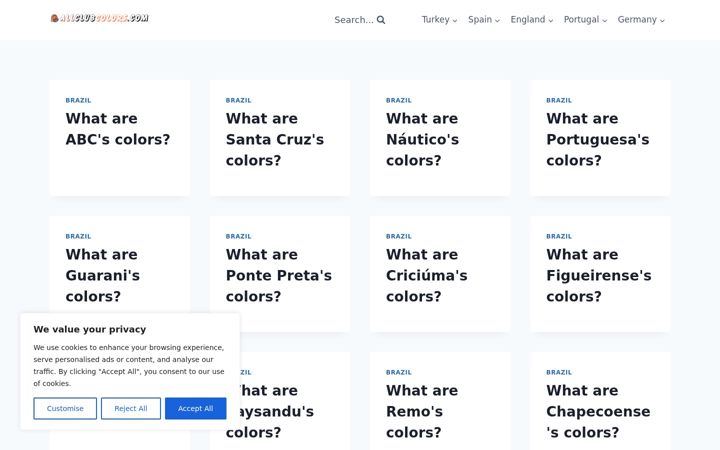720x450 pixels.
Task: Open "What are Ponte Preta's colors?" article
Action: 278,276
